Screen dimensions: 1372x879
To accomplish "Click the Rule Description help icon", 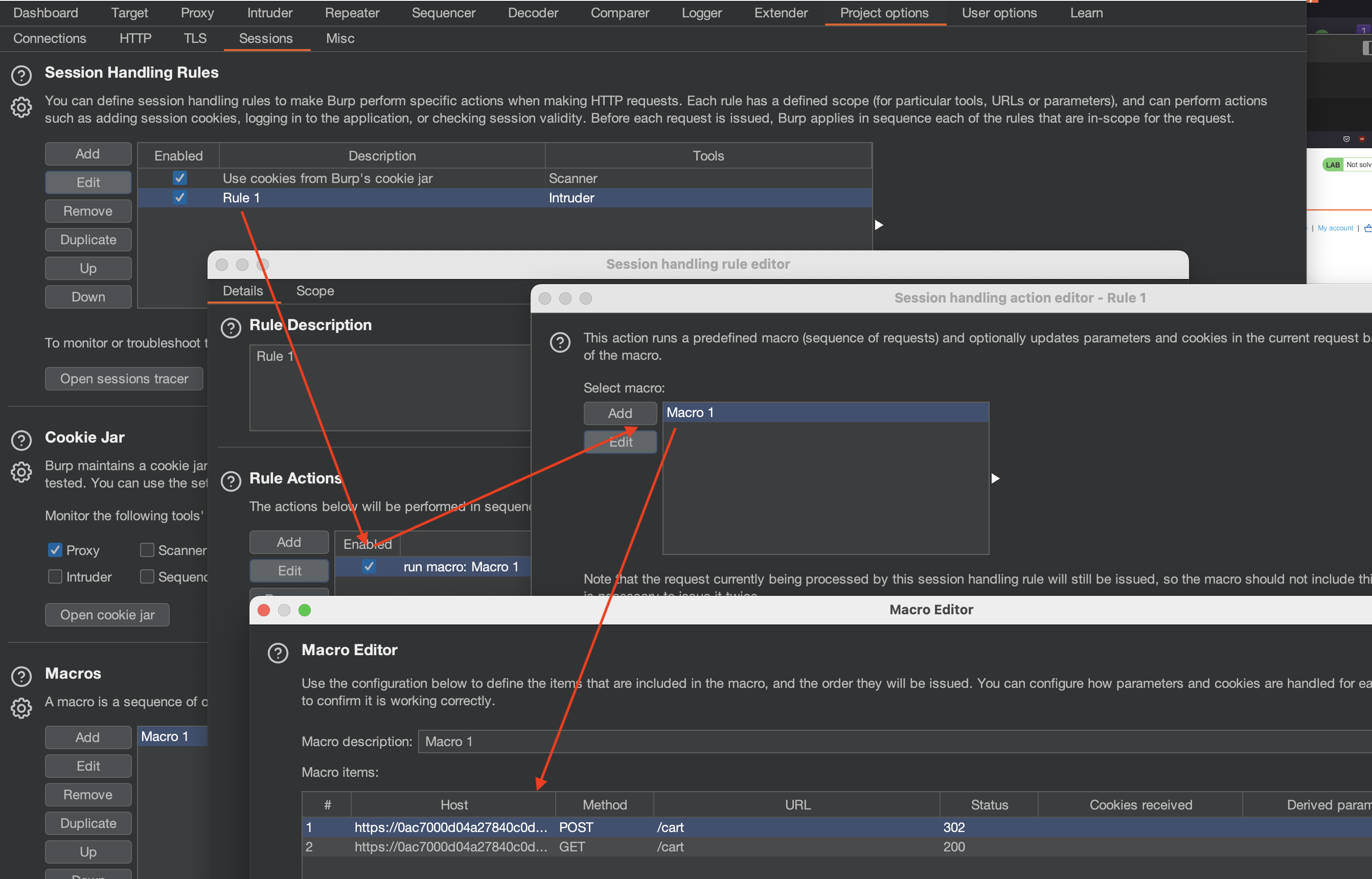I will pos(231,328).
